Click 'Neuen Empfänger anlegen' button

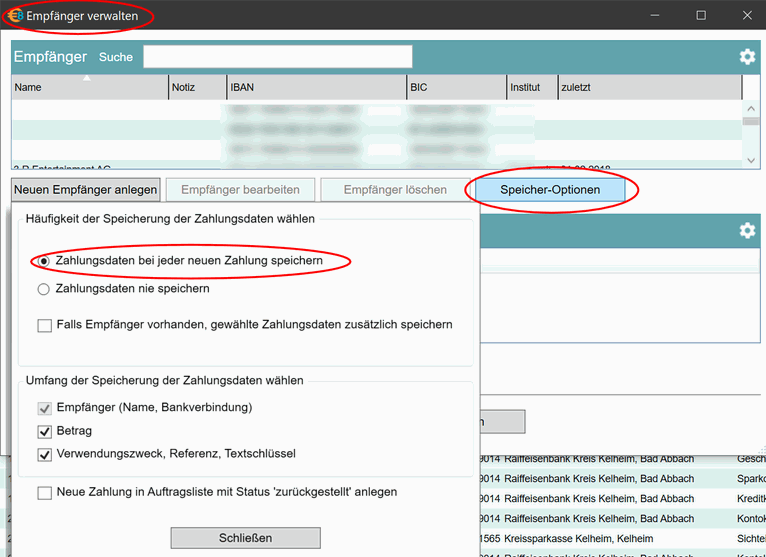coord(86,190)
